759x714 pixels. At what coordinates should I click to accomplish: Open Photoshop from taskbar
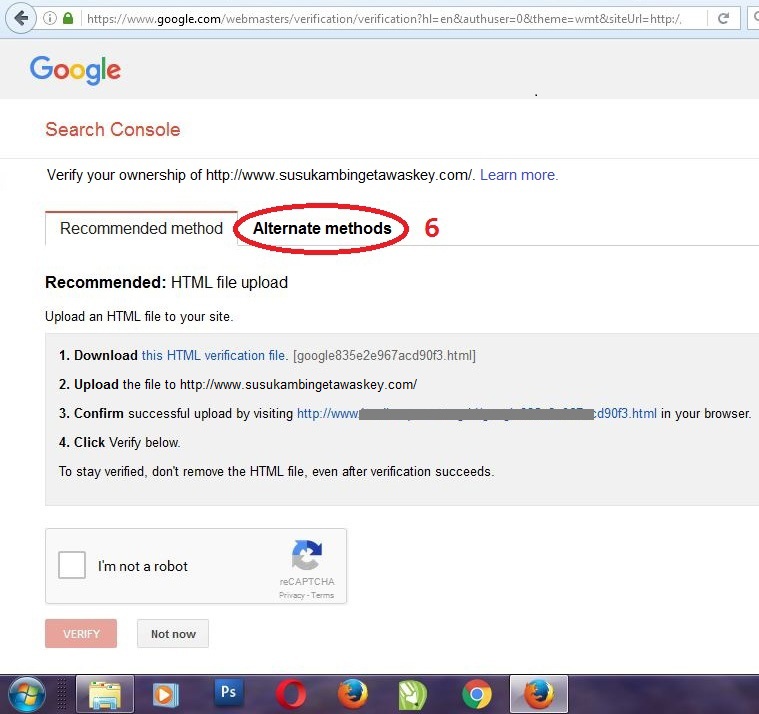pos(228,692)
